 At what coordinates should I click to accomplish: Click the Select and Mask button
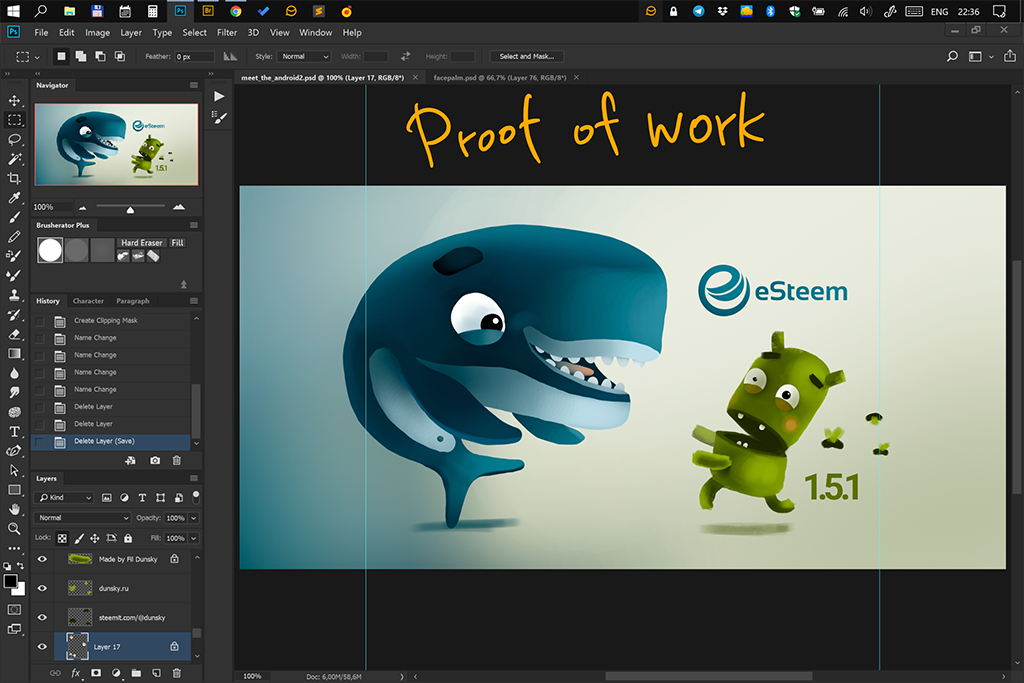tap(527, 57)
